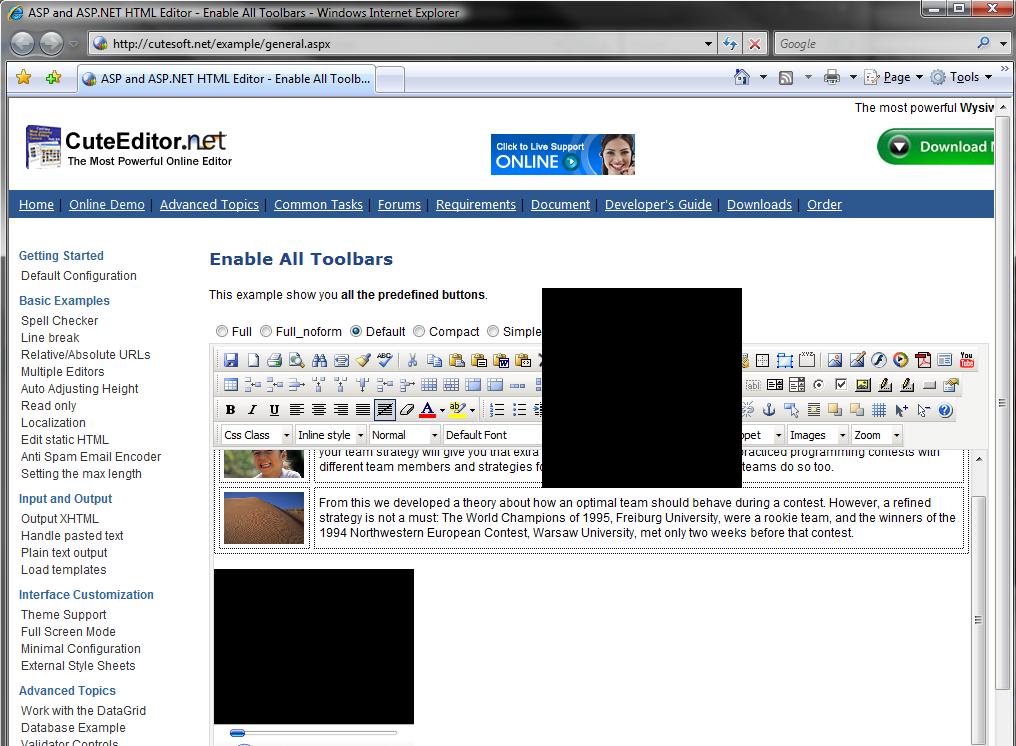
Task: Click the Remove Format eraser icon
Action: coord(407,410)
